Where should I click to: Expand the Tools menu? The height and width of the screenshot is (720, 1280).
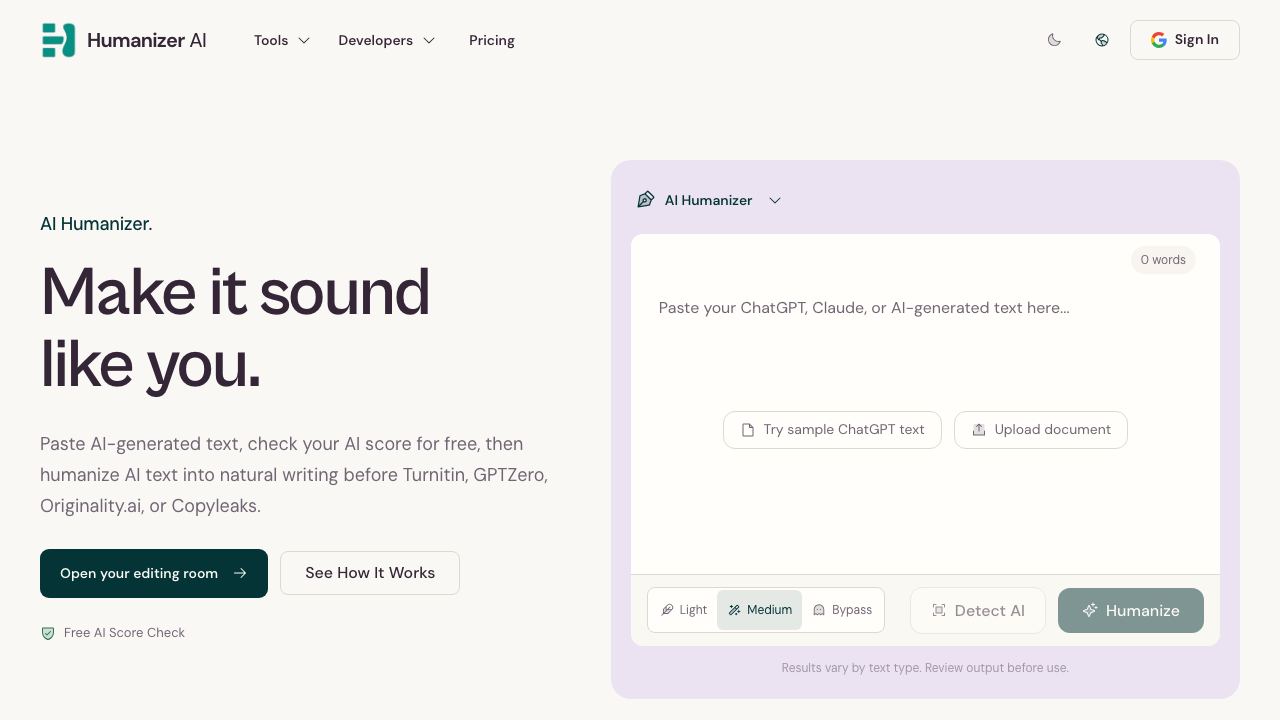[x=282, y=40]
